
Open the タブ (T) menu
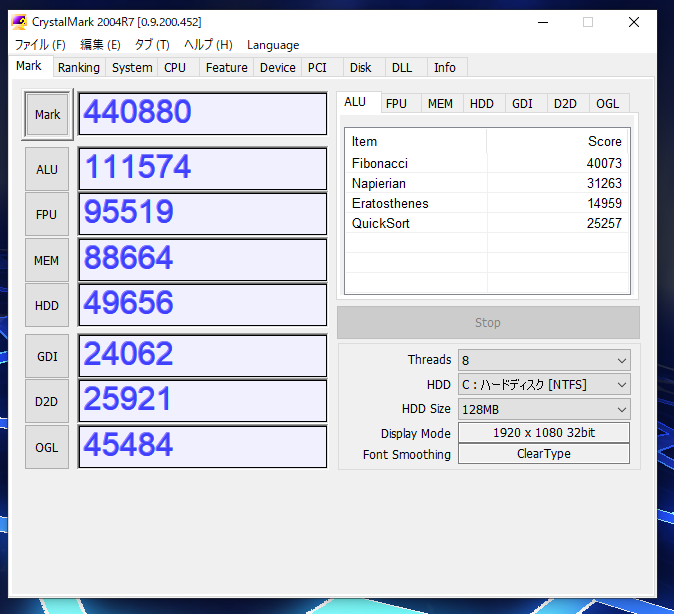(x=152, y=45)
